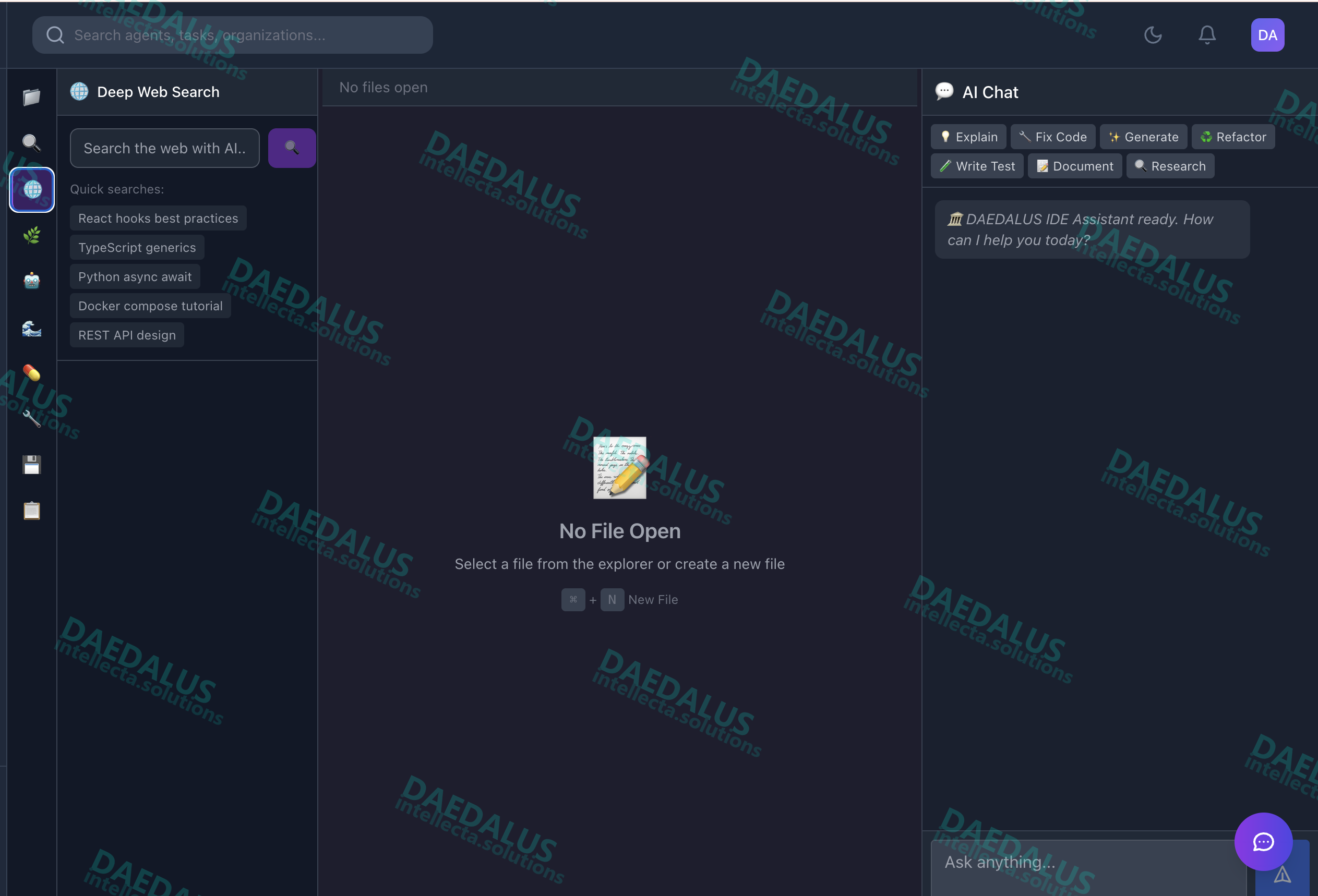Open the magnifying glass search sidebar panel
The image size is (1318, 896).
tap(32, 143)
